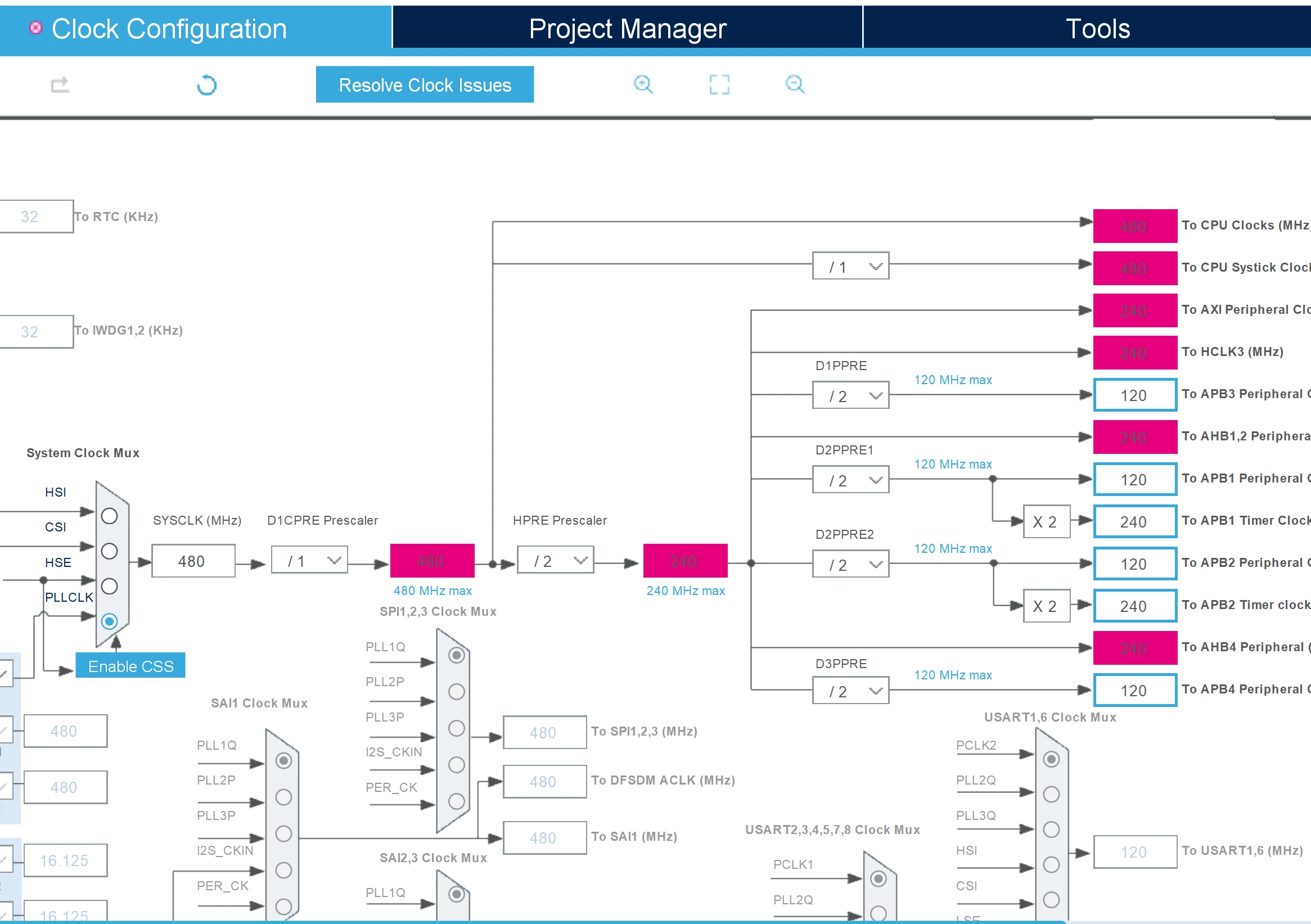Viewport: 1311px width, 924px height.
Task: Click the redo arrow icon in toolbar
Action: [x=60, y=84]
